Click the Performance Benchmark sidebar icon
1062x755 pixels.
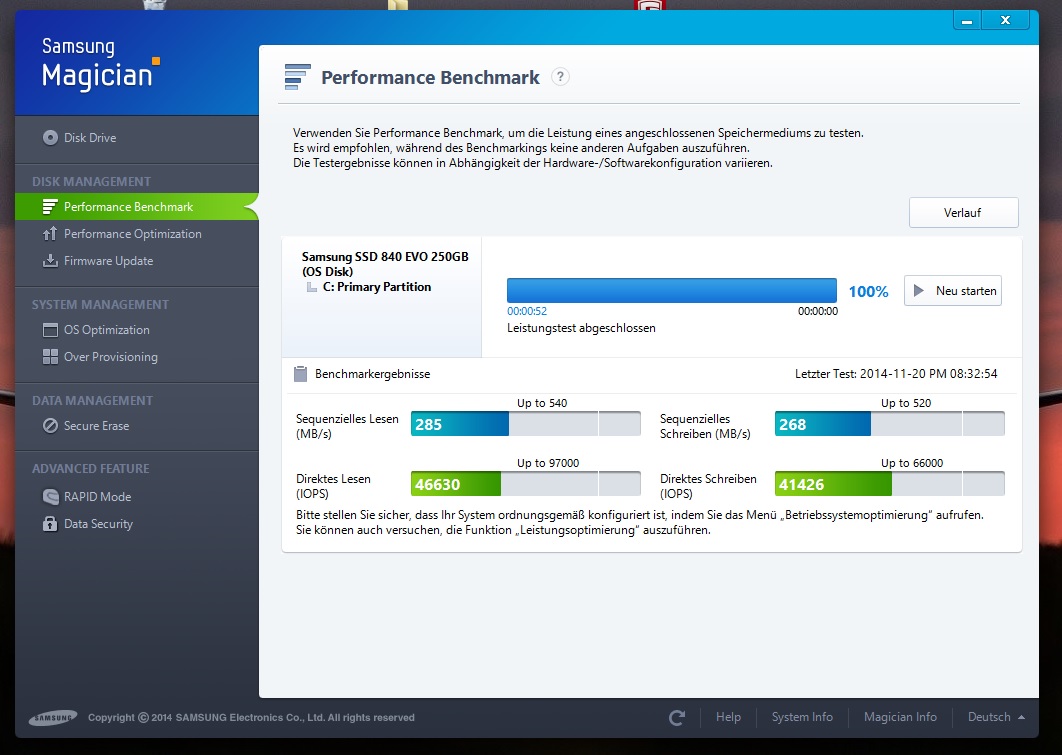tap(49, 207)
